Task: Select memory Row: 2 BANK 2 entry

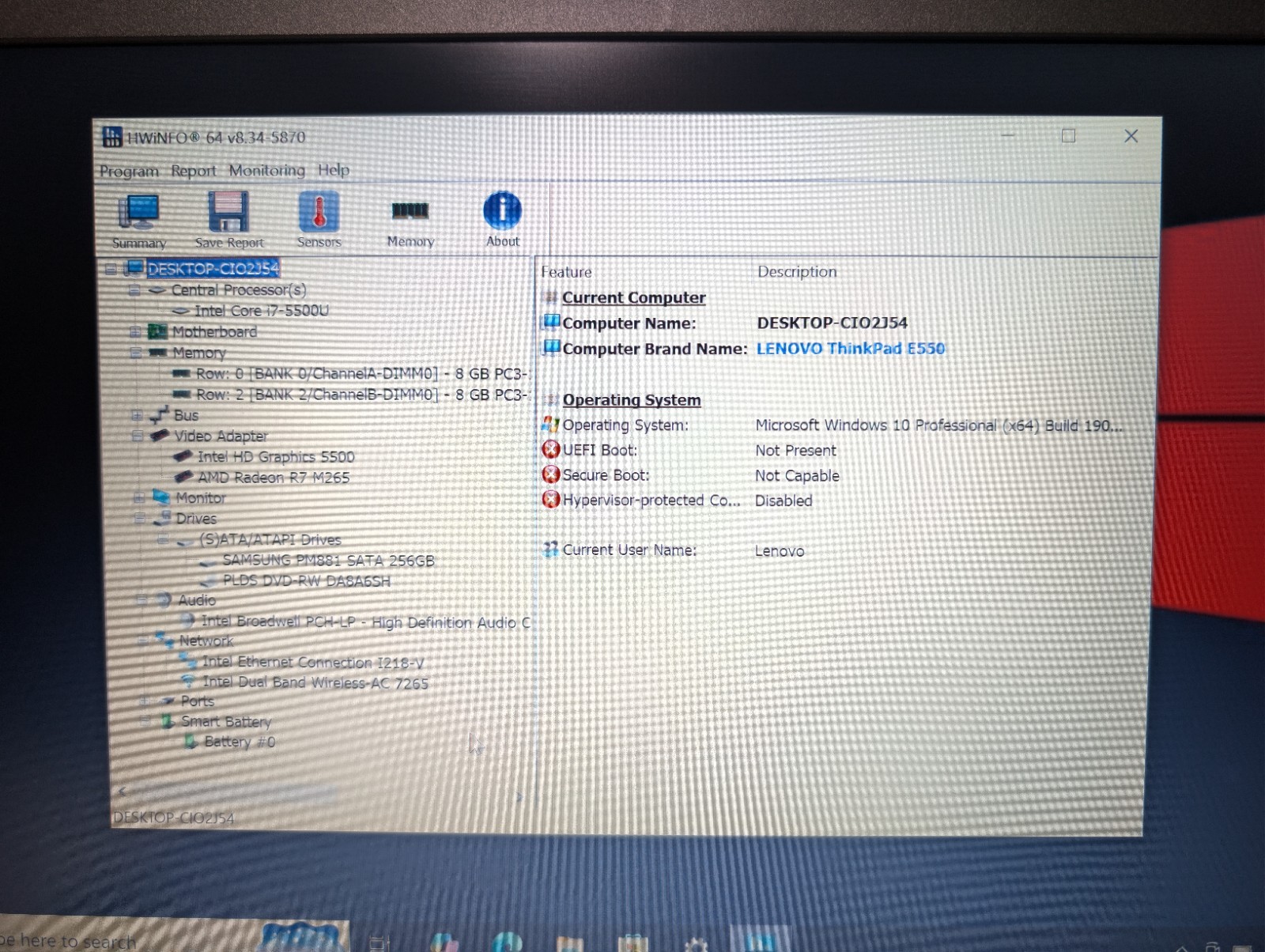Action: click(x=361, y=394)
